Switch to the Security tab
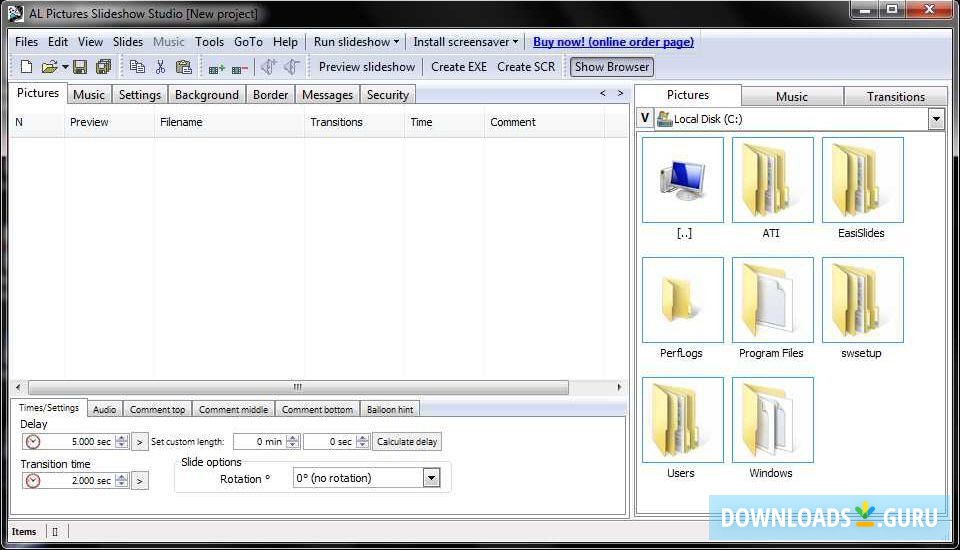The height and width of the screenshot is (550, 960). tap(388, 95)
